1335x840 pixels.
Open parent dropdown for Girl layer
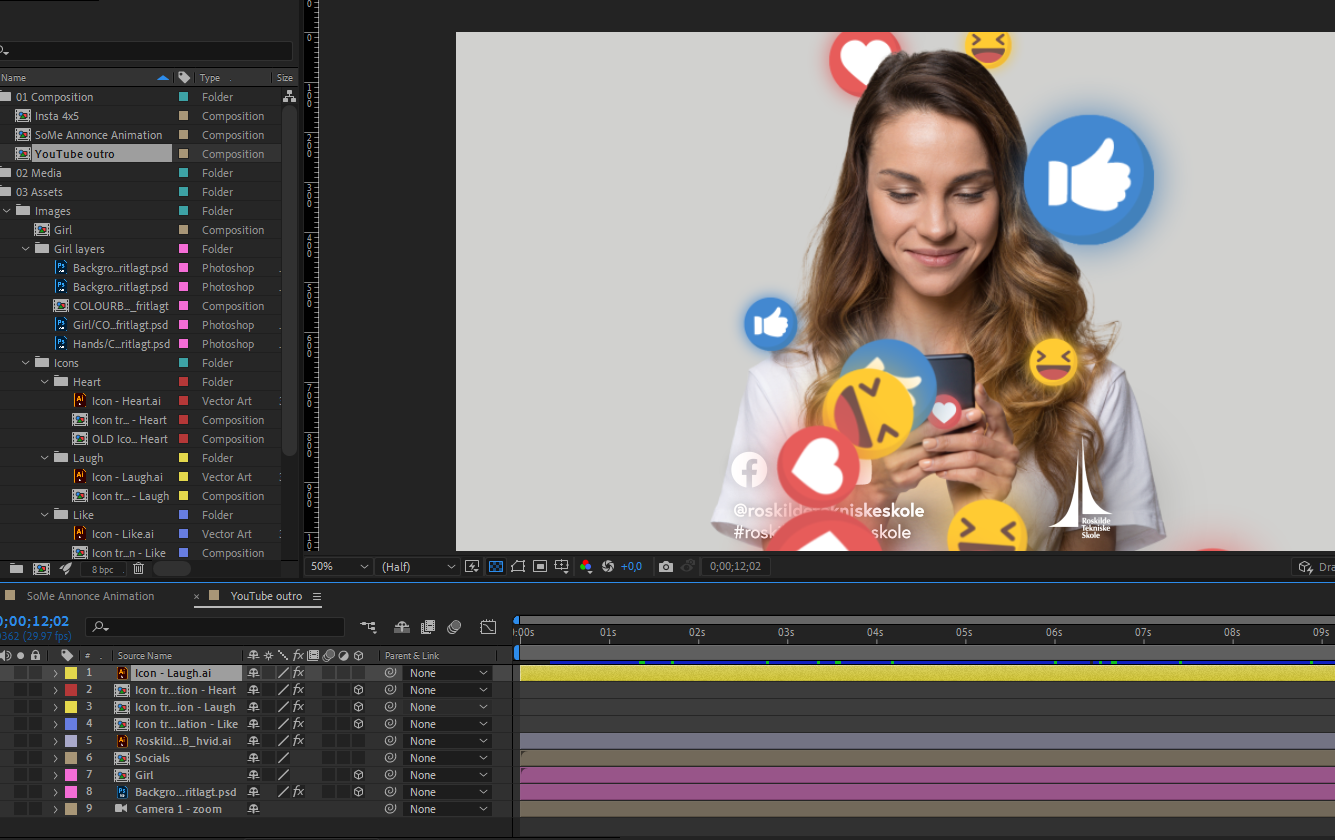[449, 775]
